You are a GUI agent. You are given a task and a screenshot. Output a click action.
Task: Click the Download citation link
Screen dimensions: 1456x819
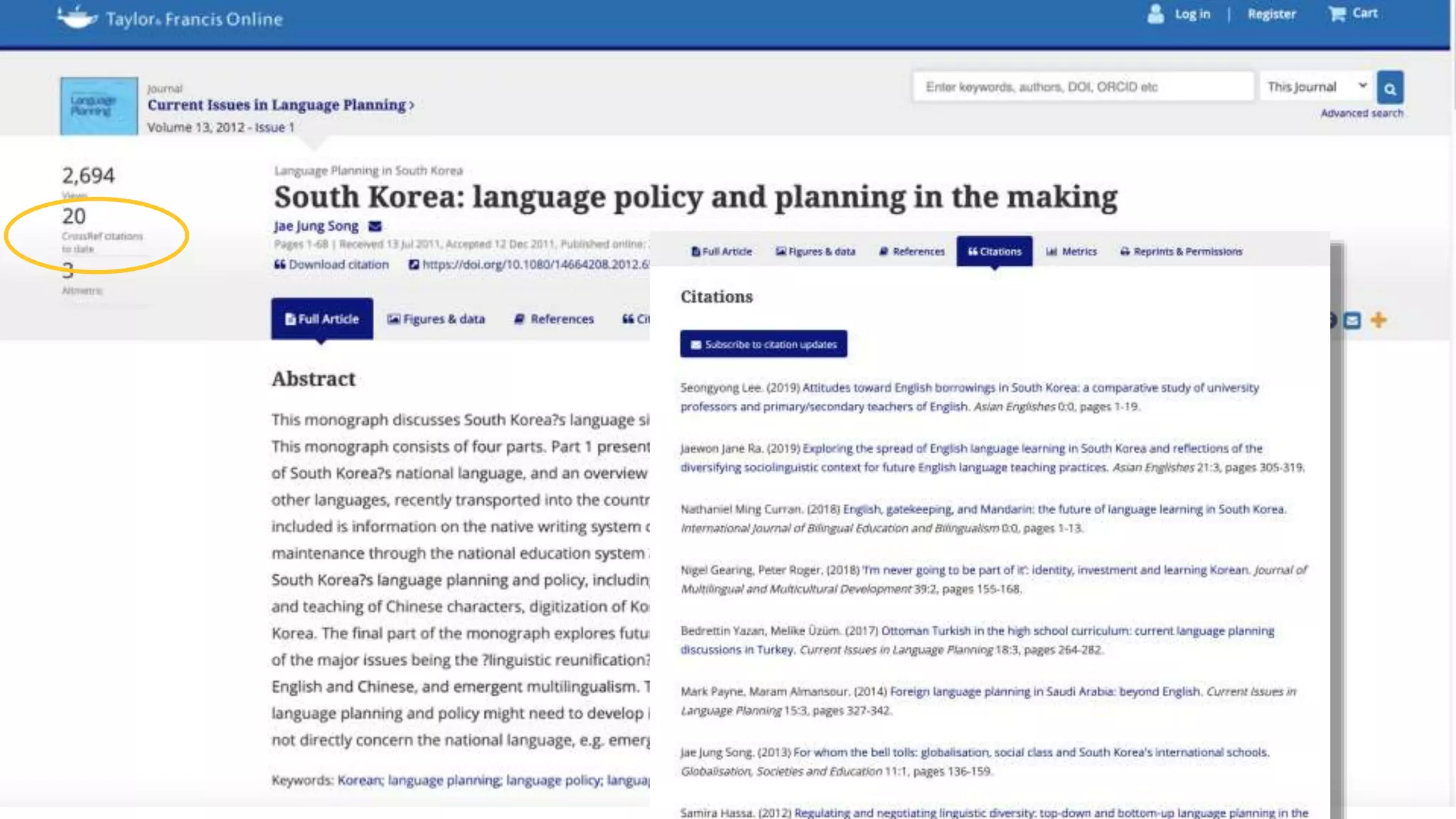(331, 264)
